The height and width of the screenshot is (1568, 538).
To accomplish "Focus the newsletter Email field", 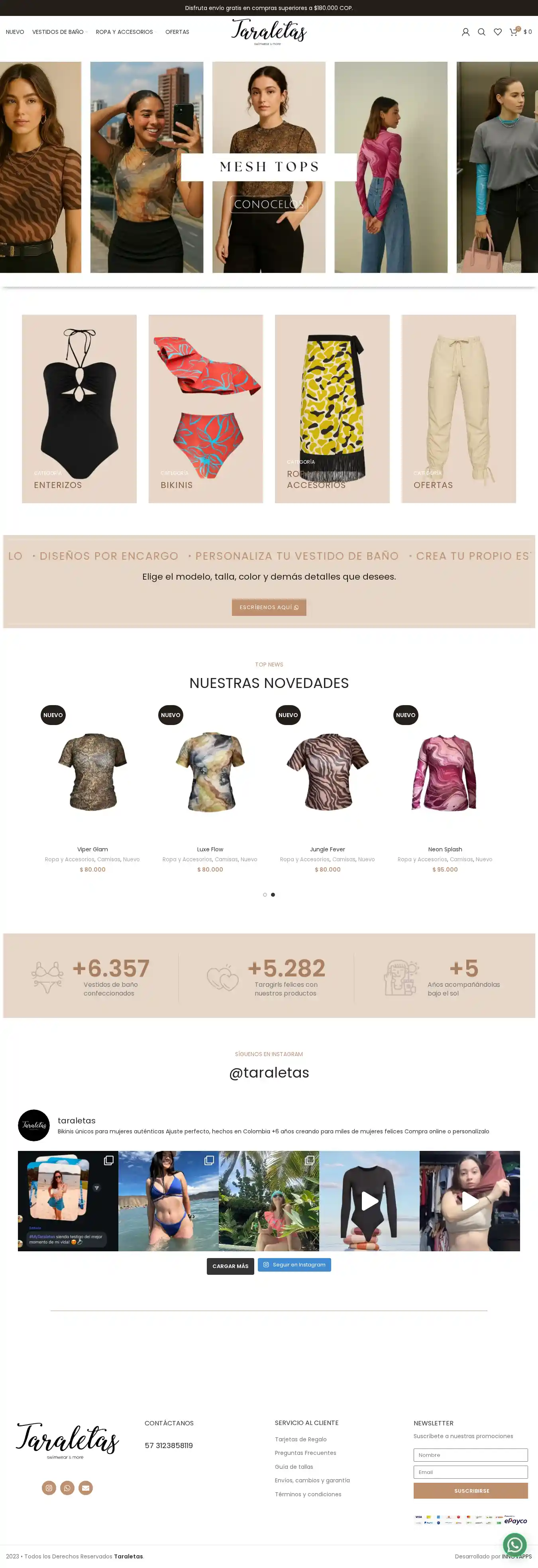I will coord(470,1472).
